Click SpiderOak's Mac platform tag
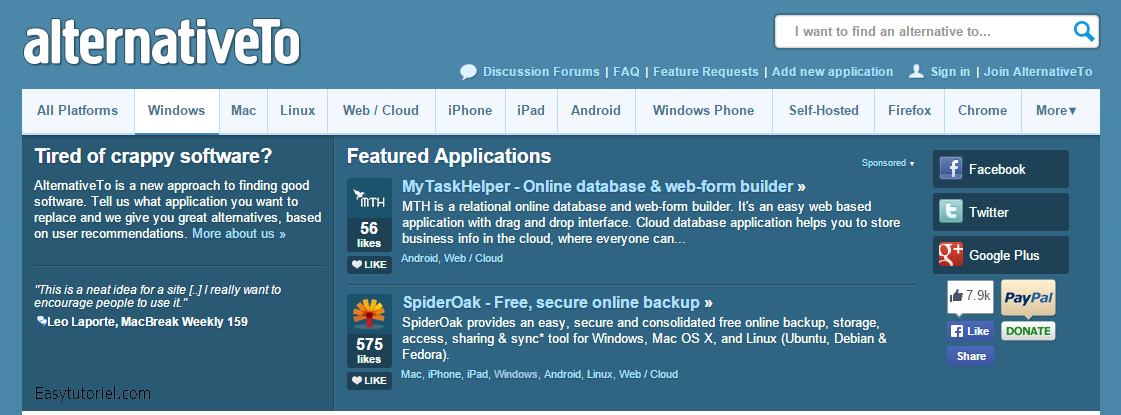1121x415 pixels. click(411, 374)
